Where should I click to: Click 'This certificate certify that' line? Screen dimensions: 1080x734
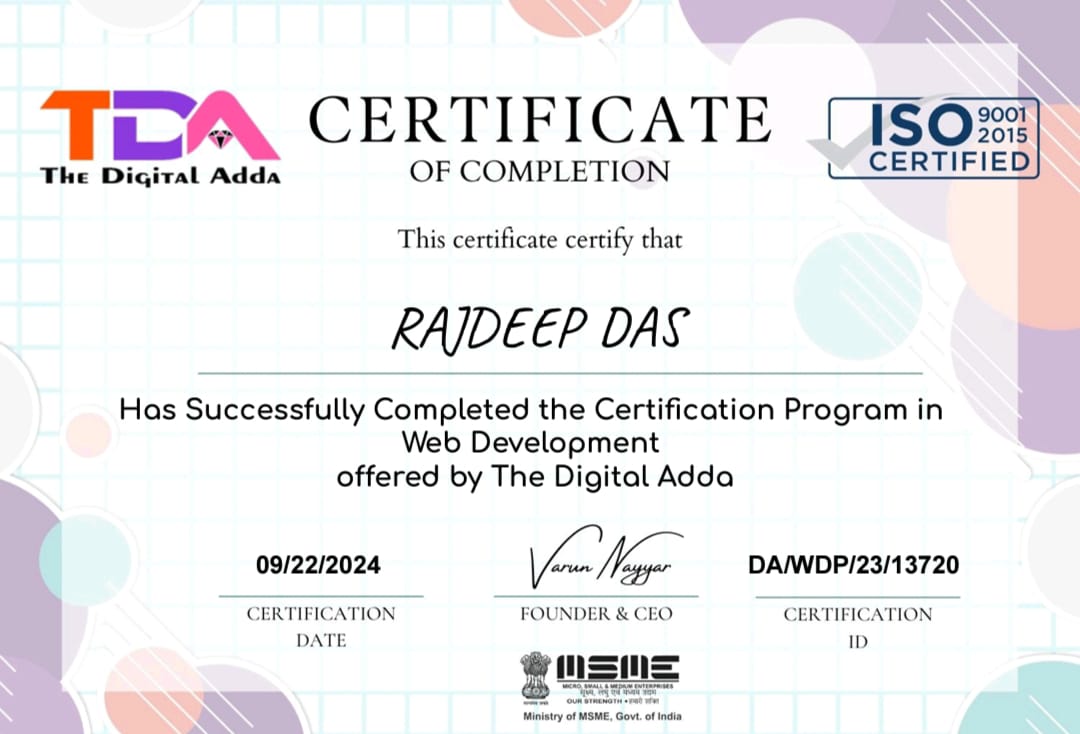tap(540, 240)
